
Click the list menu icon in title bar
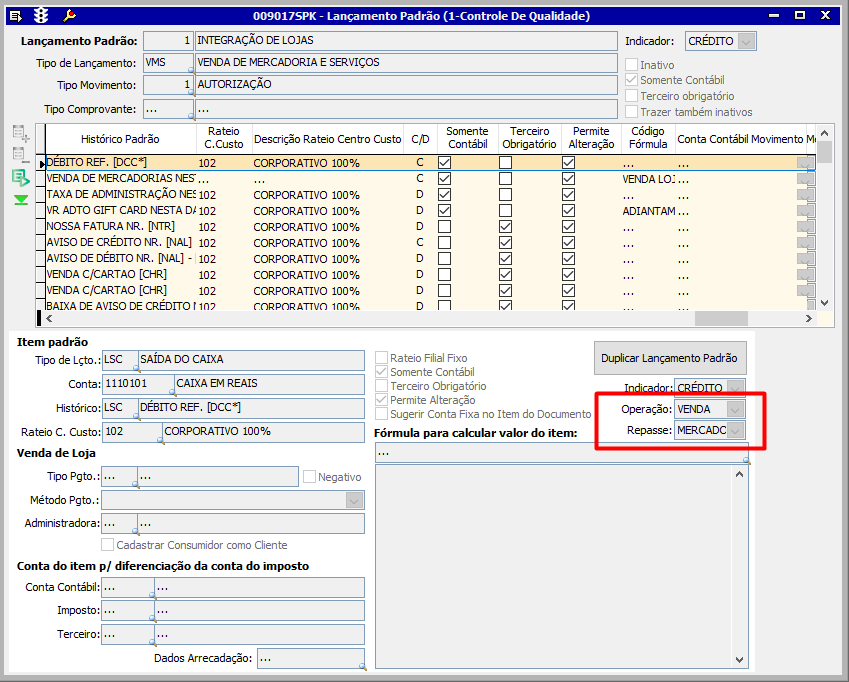(15, 15)
